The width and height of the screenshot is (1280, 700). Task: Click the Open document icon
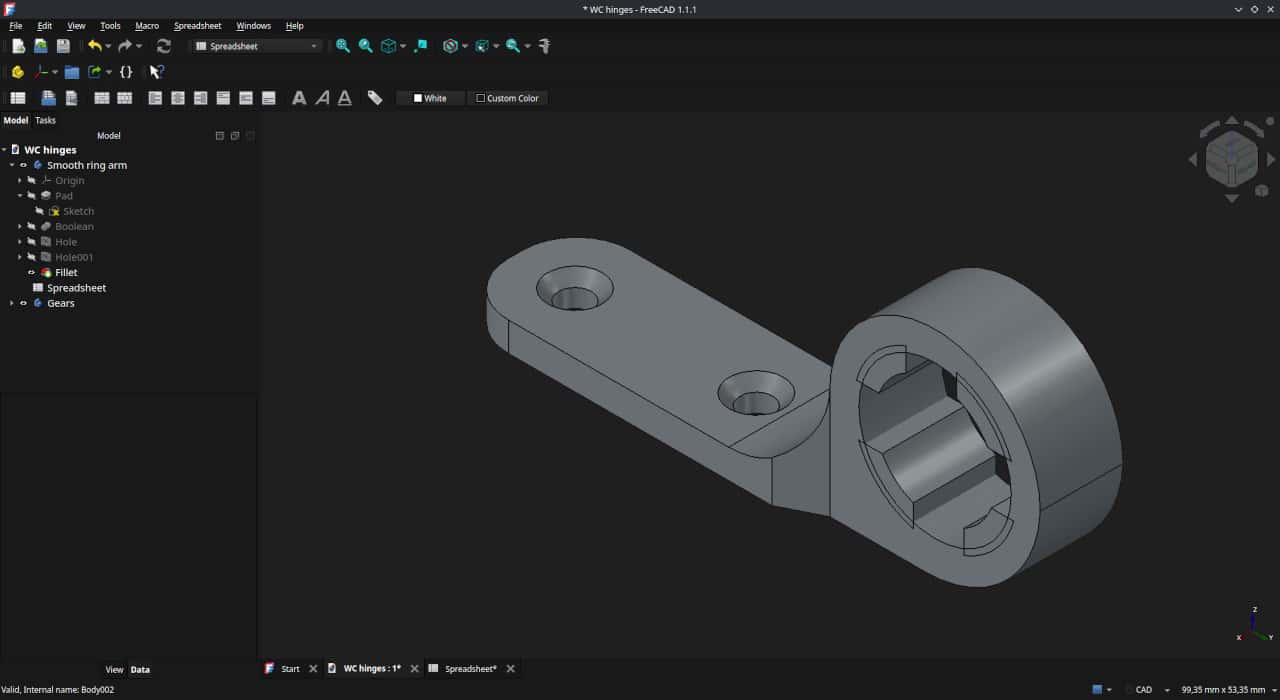coord(41,46)
